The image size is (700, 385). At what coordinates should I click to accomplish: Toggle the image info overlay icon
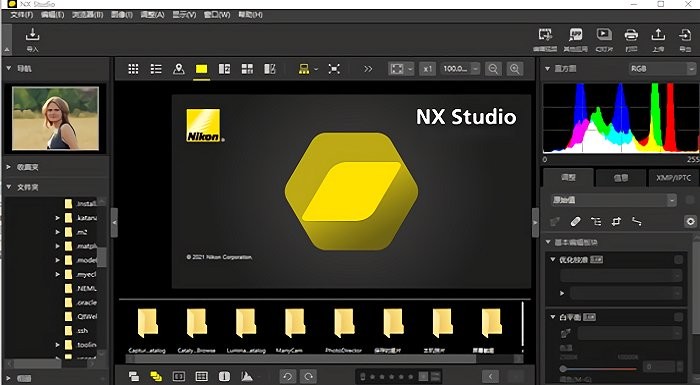pyautogui.click(x=224, y=377)
